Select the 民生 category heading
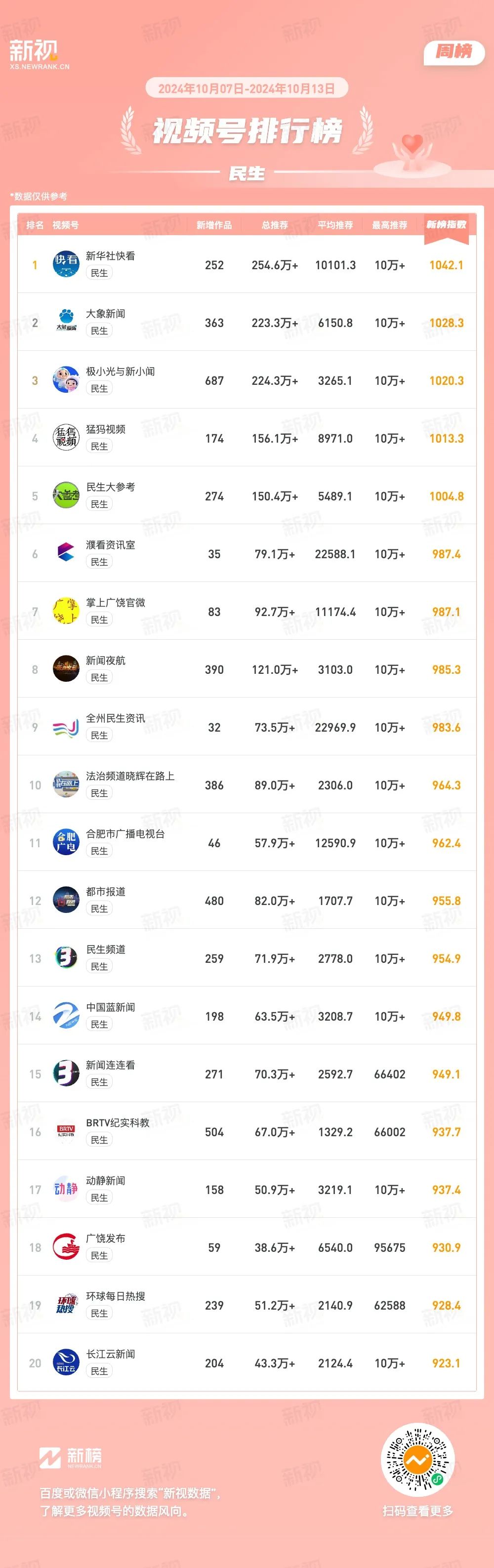494x1568 pixels. coord(247,173)
